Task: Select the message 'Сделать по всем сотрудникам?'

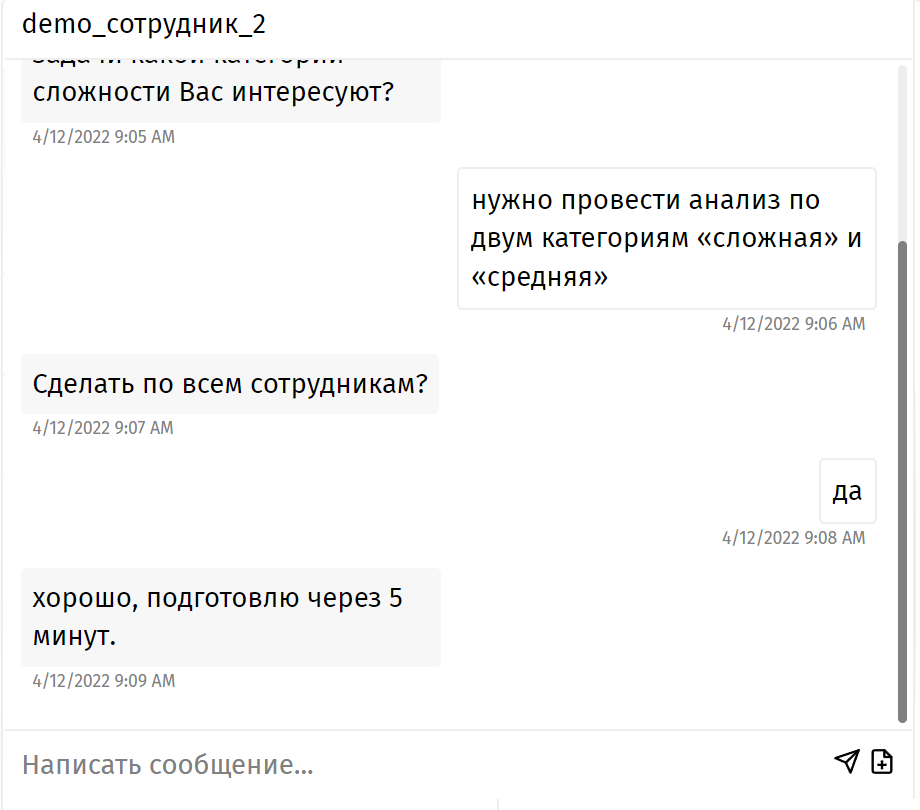Action: click(230, 384)
